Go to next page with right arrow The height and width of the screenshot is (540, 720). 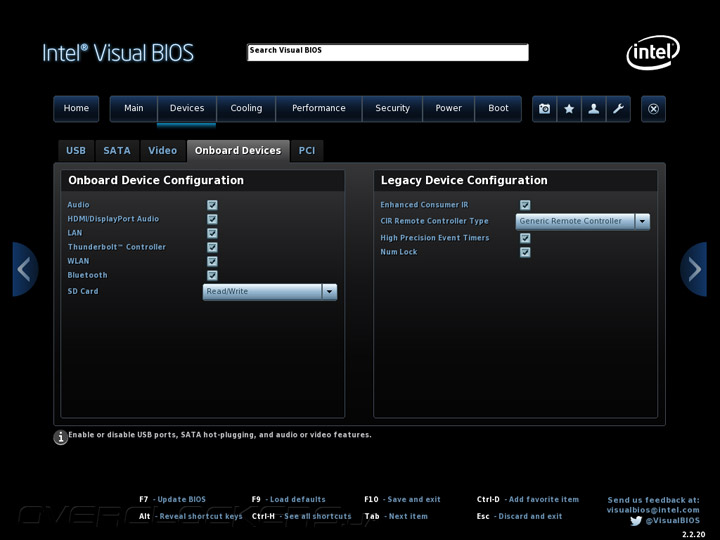(x=694, y=269)
